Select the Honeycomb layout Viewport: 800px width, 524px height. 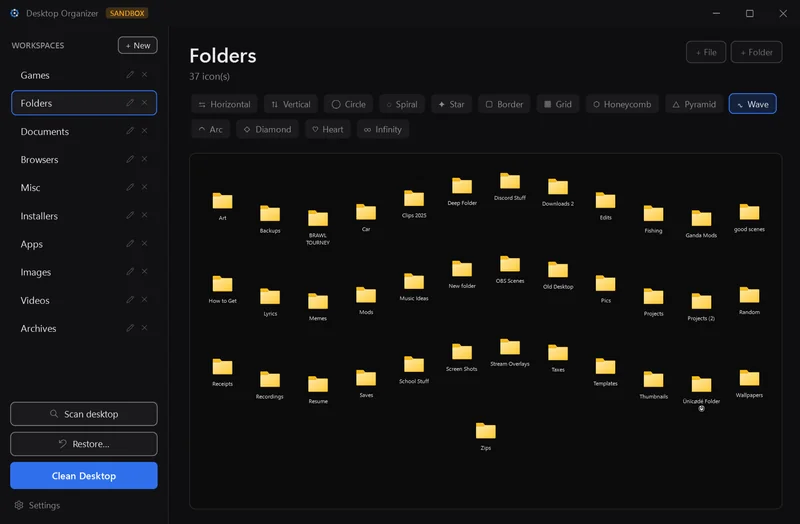point(622,104)
